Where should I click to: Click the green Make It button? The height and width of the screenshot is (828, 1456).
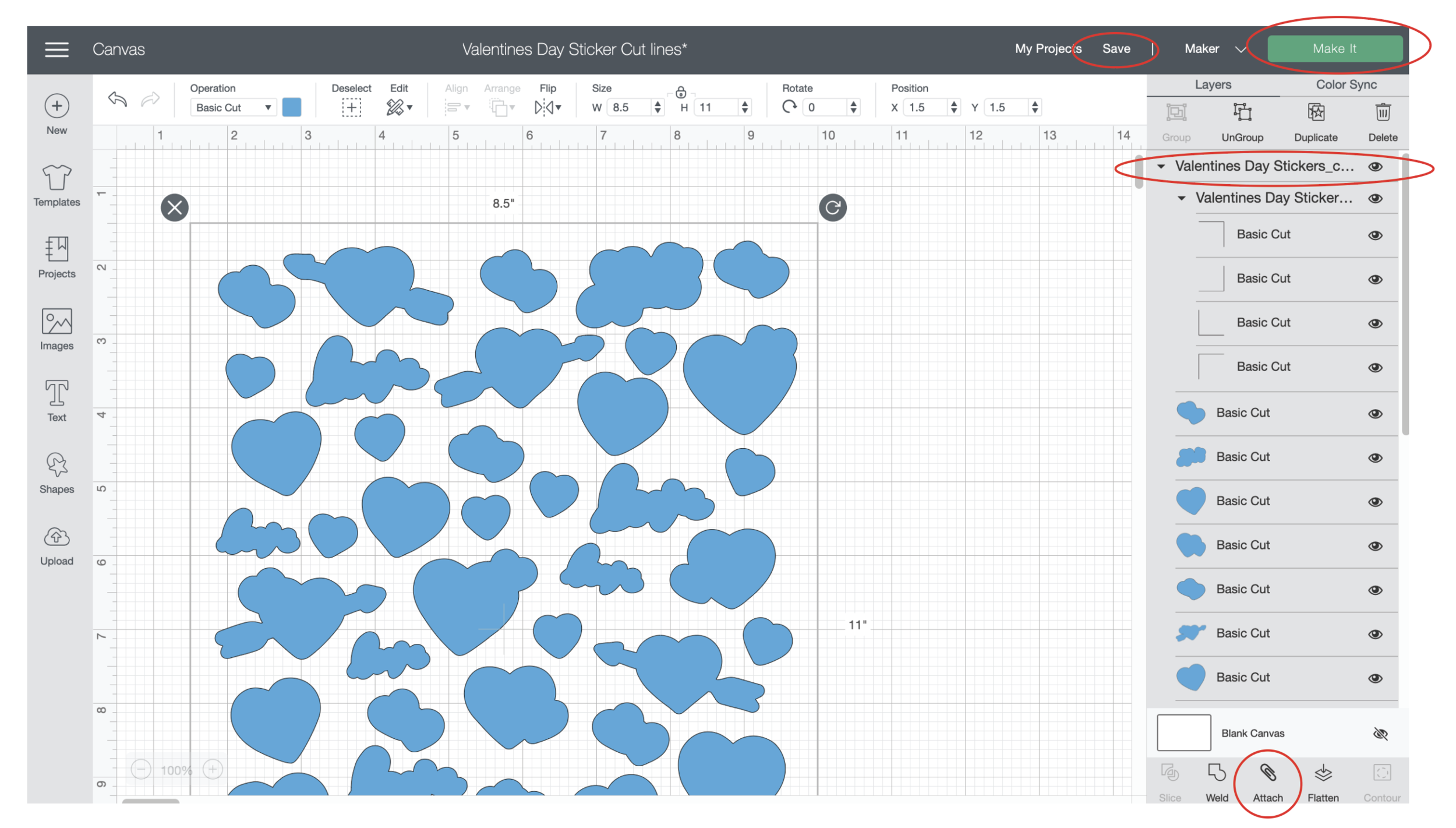1334,49
